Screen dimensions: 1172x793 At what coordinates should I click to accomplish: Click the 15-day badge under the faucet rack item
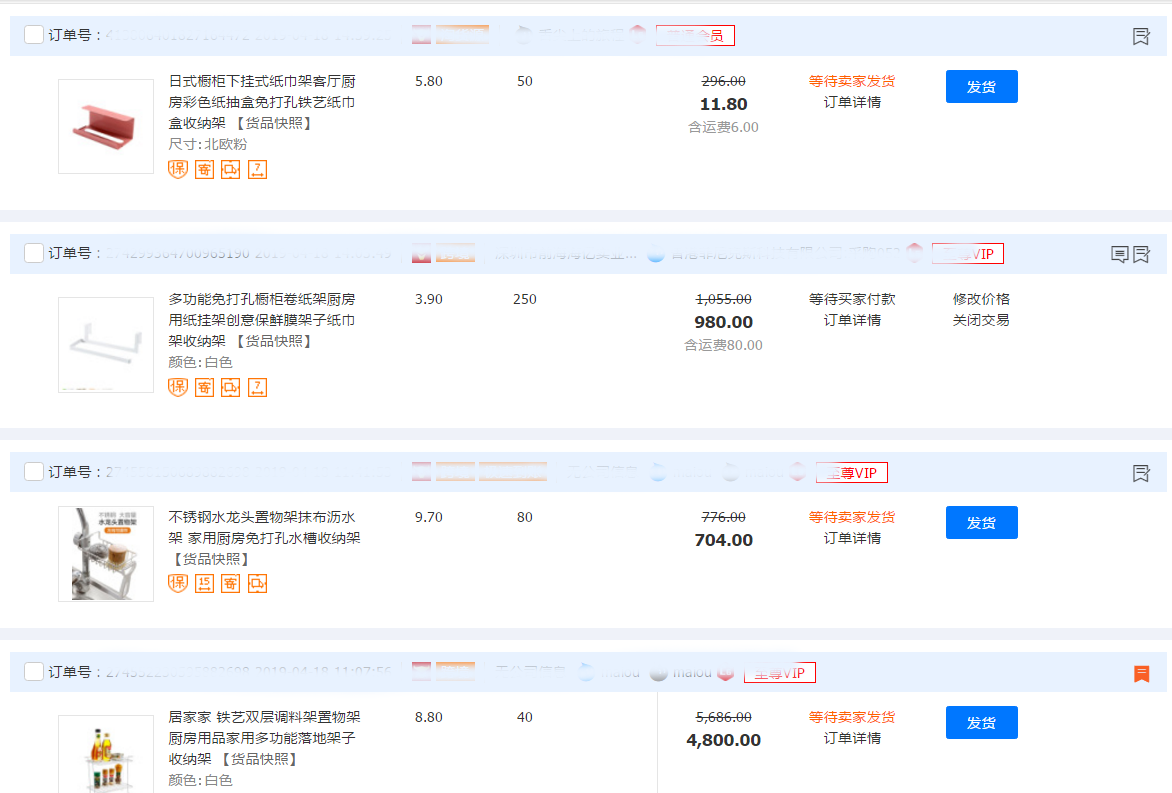pyautogui.click(x=204, y=583)
